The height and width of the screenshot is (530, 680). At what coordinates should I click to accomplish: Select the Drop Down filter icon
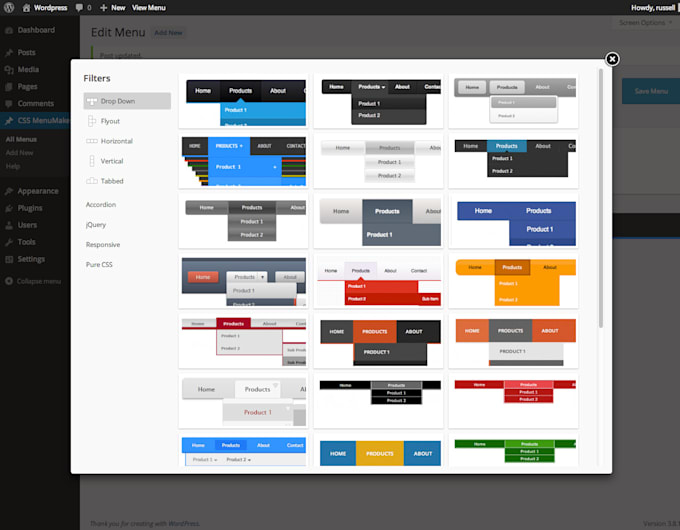(92, 101)
